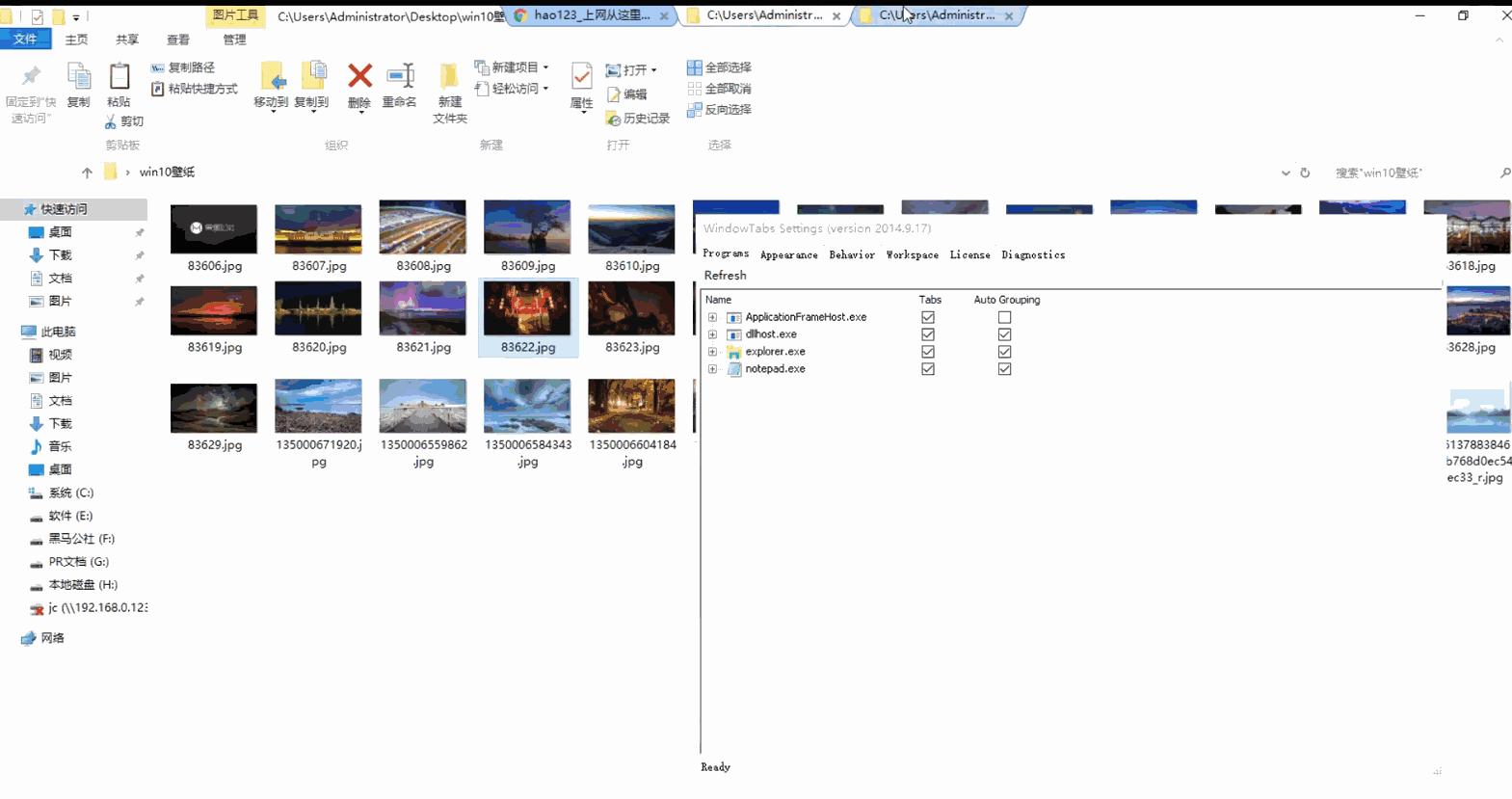Image resolution: width=1512 pixels, height=799 pixels.
Task: Uncheck Tabs for explorer.exe
Action: click(x=928, y=352)
